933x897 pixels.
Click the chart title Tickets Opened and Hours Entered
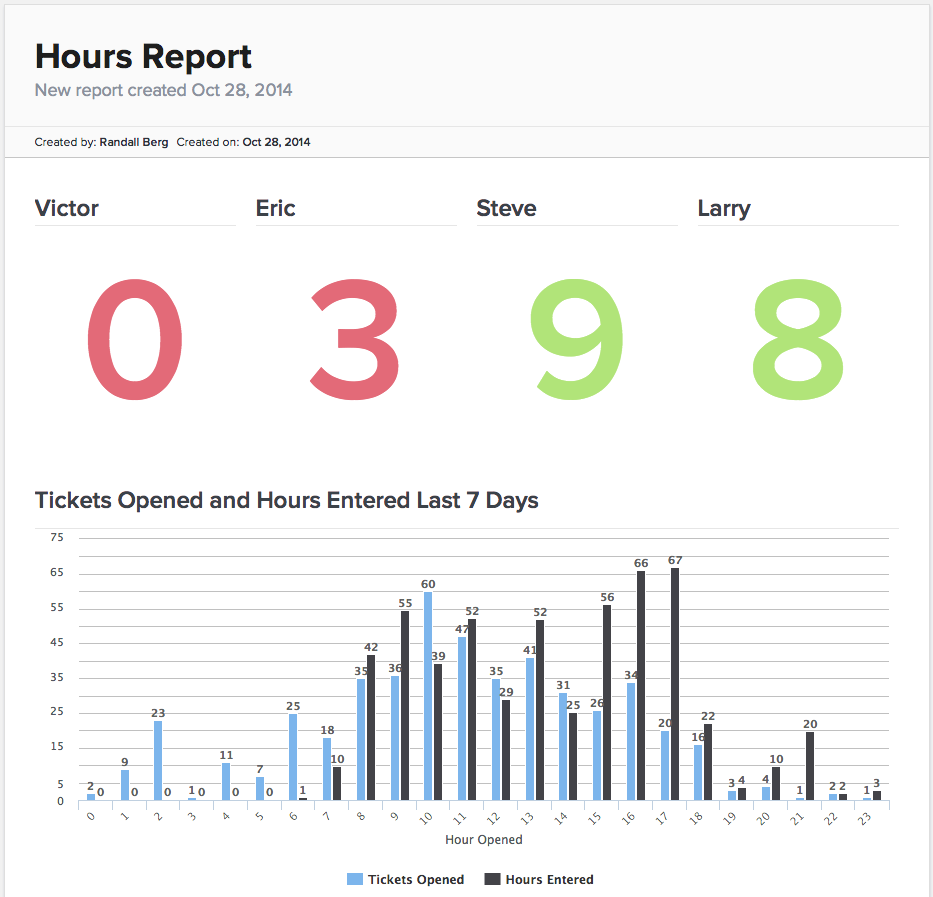tap(286, 500)
